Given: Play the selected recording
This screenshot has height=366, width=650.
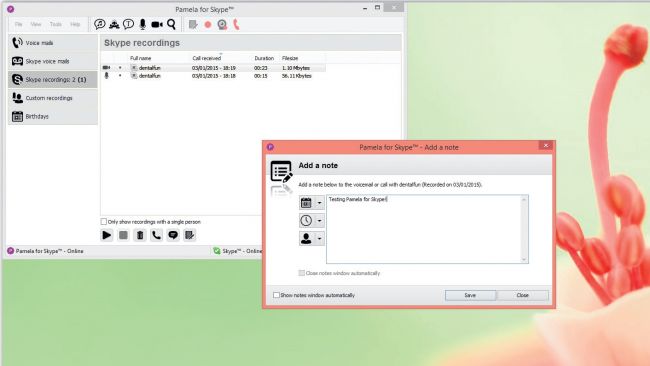Looking at the screenshot, I should tap(107, 235).
